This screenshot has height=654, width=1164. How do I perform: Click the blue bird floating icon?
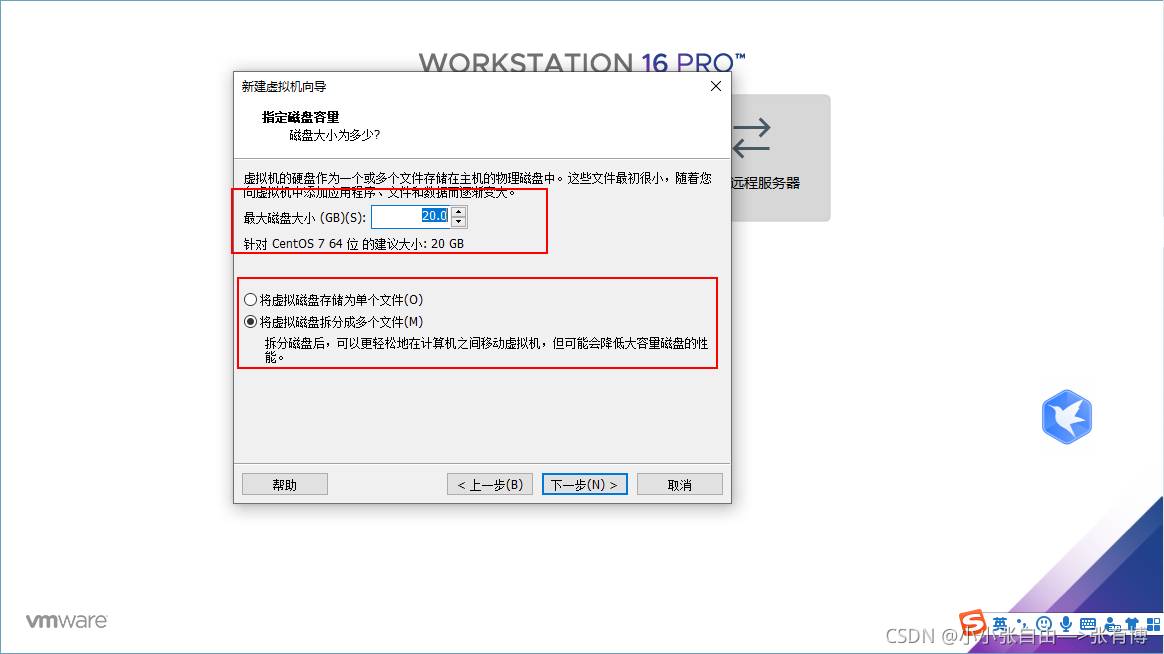1066,417
